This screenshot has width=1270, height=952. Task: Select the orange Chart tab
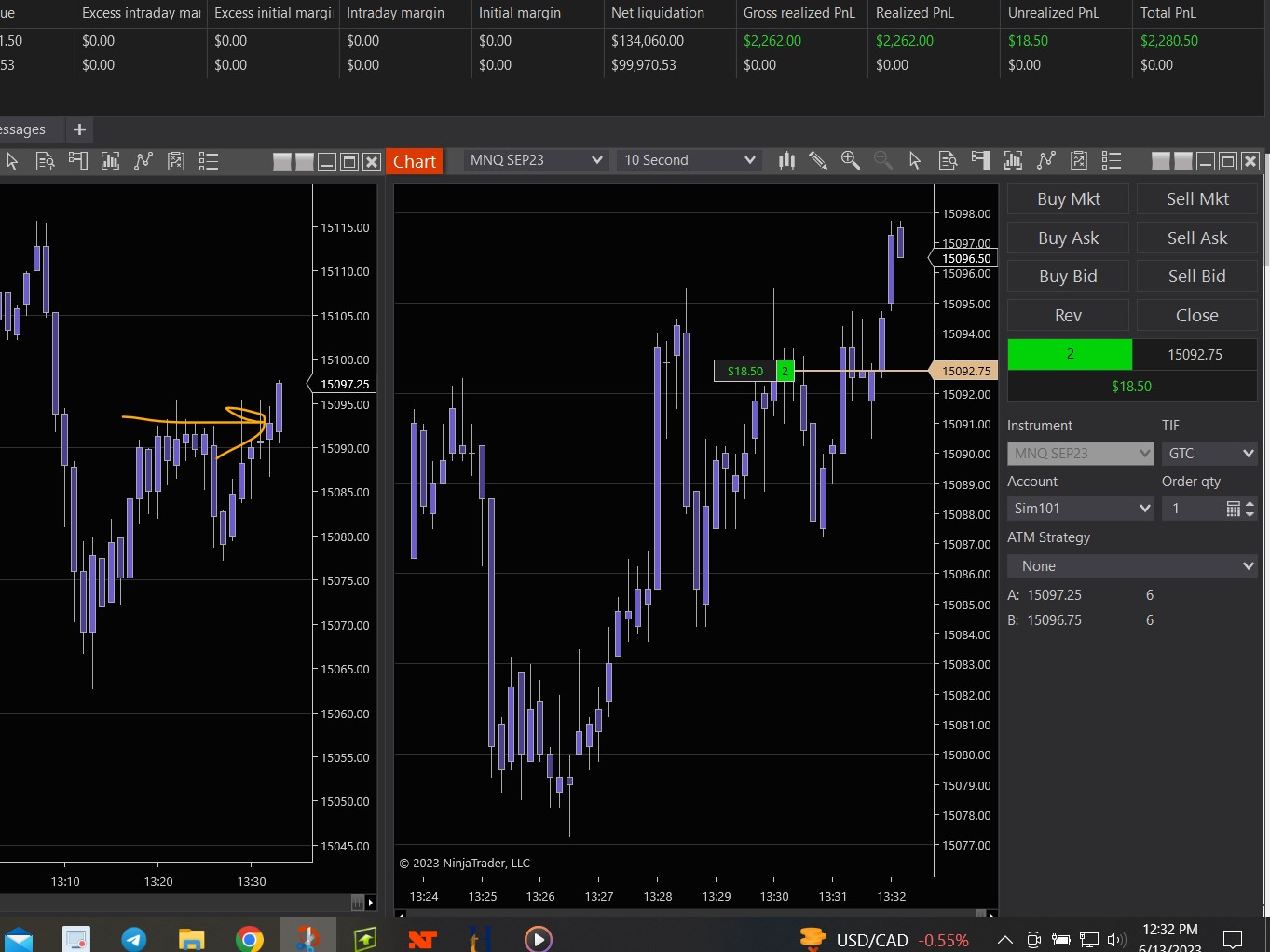414,161
